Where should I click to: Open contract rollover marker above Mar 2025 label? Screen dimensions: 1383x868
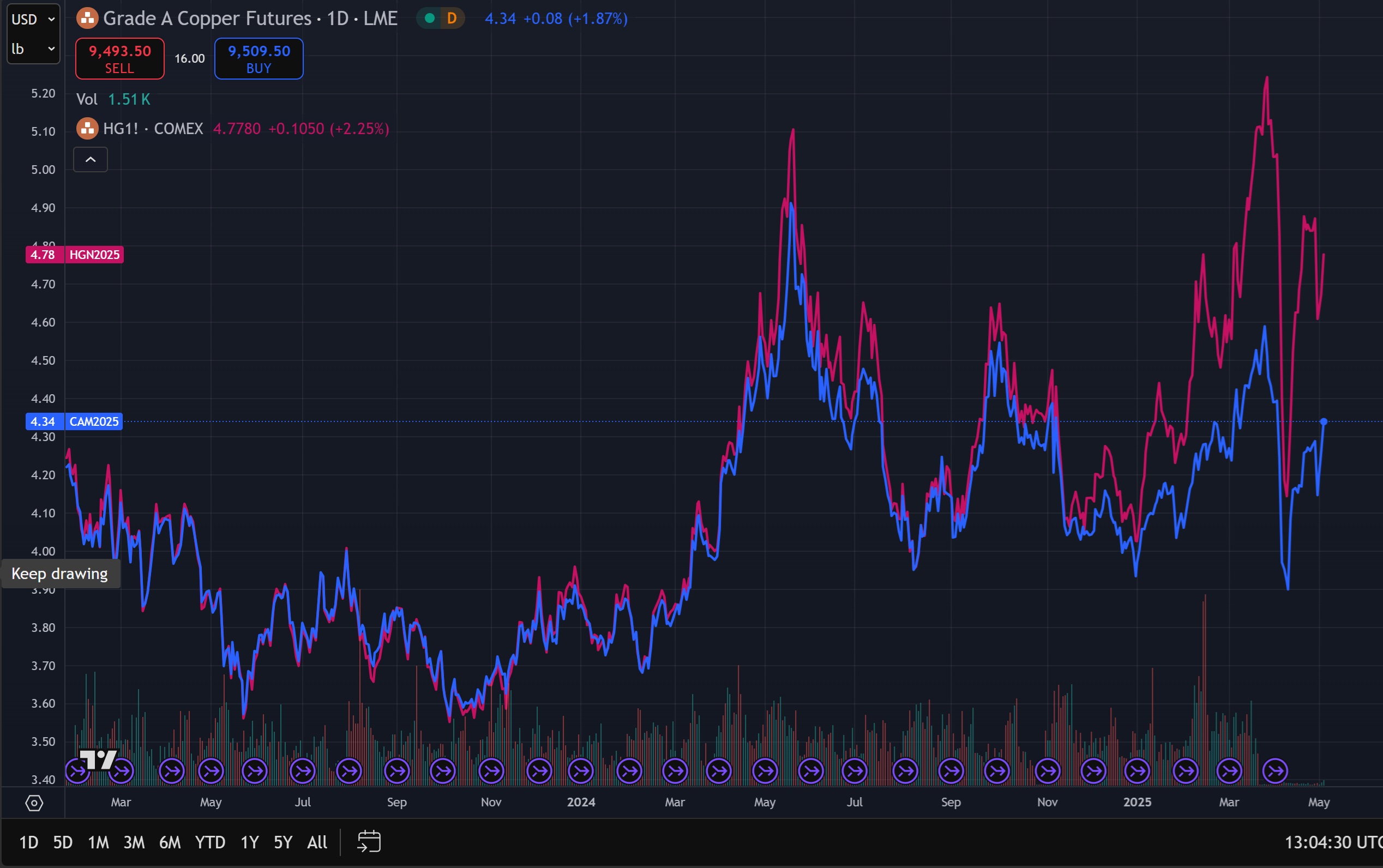click(x=1230, y=771)
